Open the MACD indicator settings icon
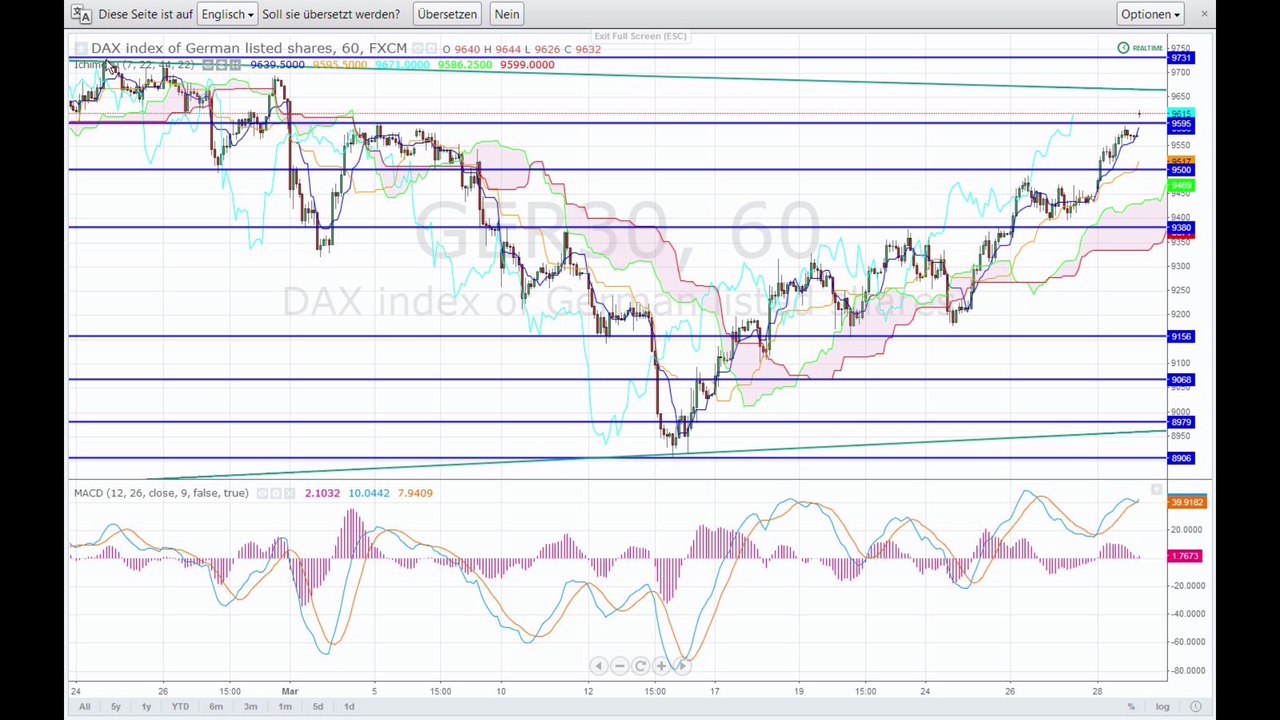Viewport: 1280px width, 720px height. tap(275, 493)
